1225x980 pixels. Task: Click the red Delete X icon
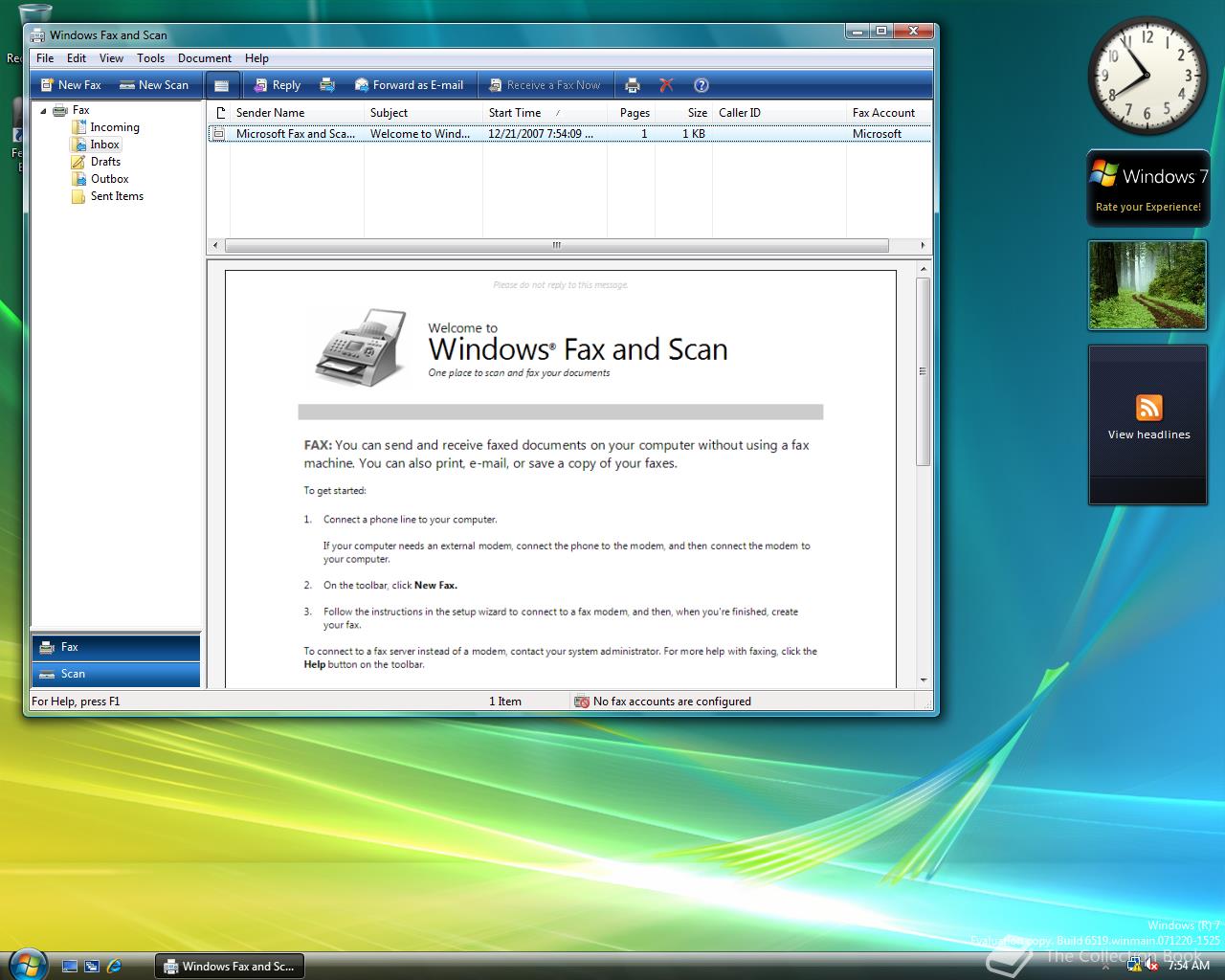(666, 85)
